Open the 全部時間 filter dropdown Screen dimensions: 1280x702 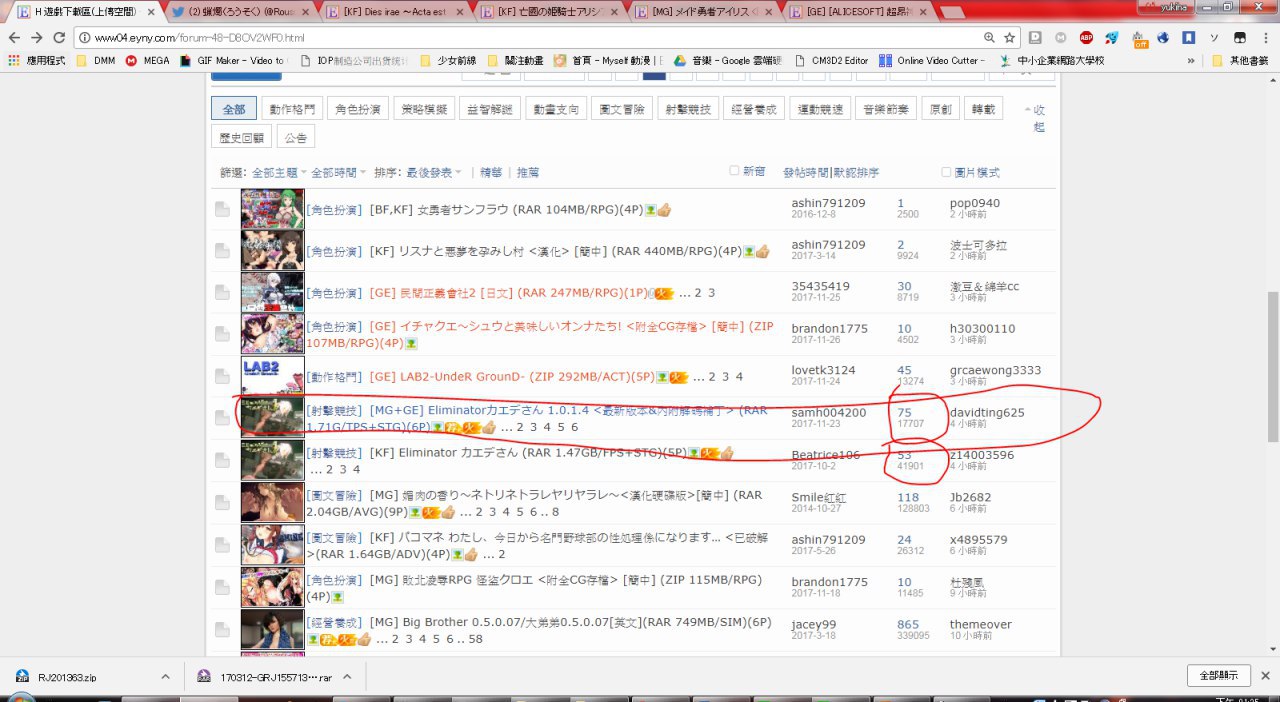(338, 172)
